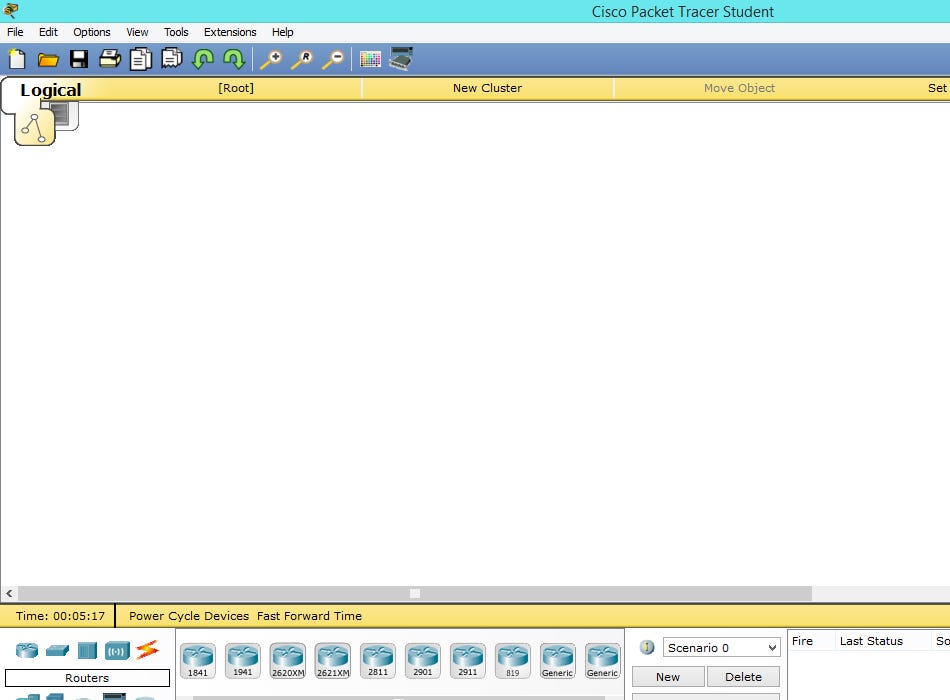Pick the 2811 router

point(377,661)
